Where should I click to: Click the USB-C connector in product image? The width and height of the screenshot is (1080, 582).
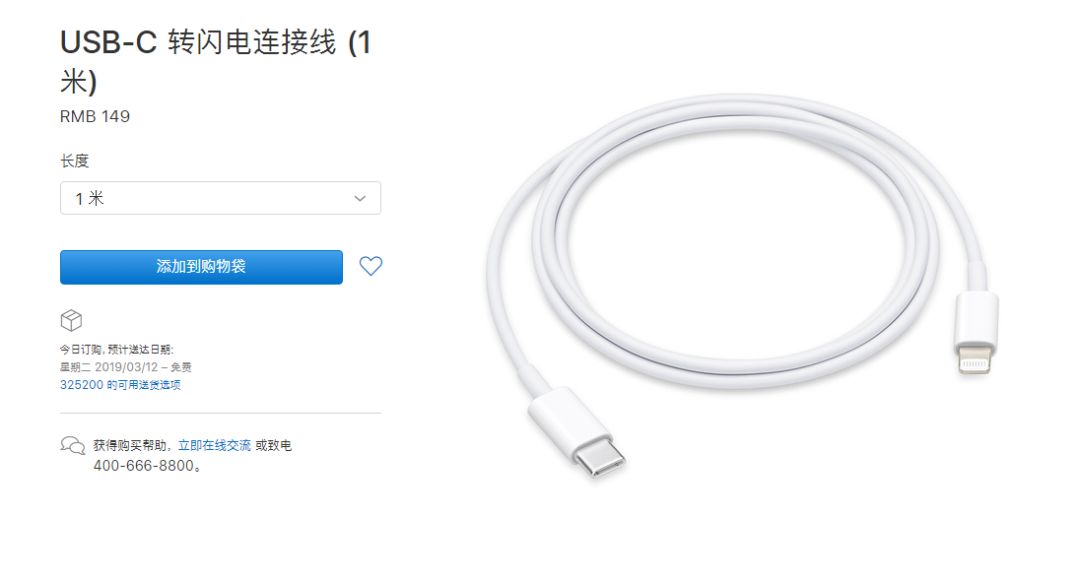click(x=579, y=432)
